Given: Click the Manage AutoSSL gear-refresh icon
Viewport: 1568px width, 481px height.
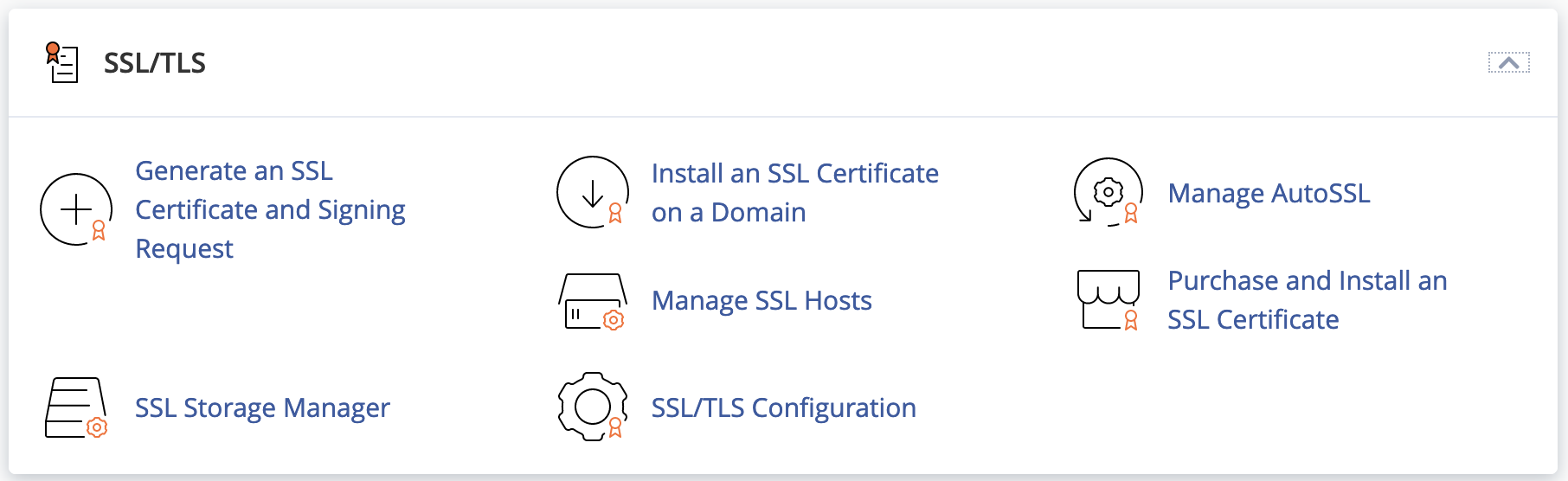Looking at the screenshot, I should click(1108, 192).
